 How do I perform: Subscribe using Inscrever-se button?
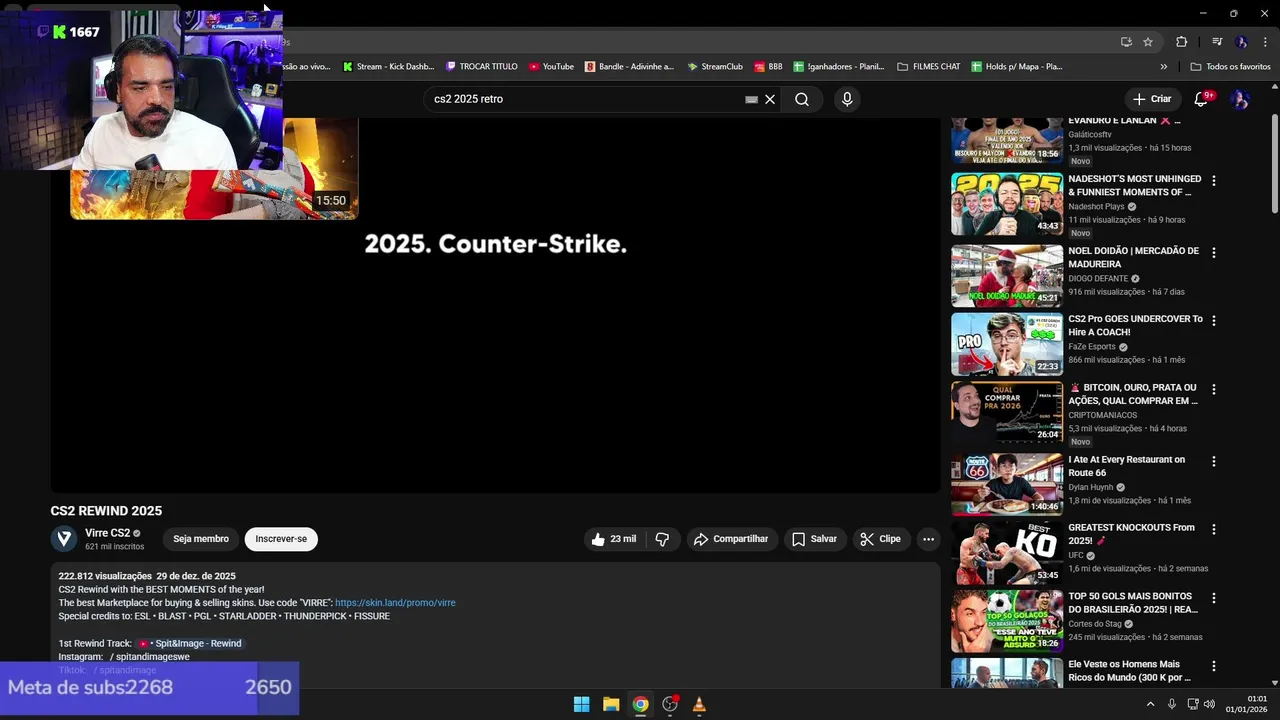pyautogui.click(x=281, y=539)
